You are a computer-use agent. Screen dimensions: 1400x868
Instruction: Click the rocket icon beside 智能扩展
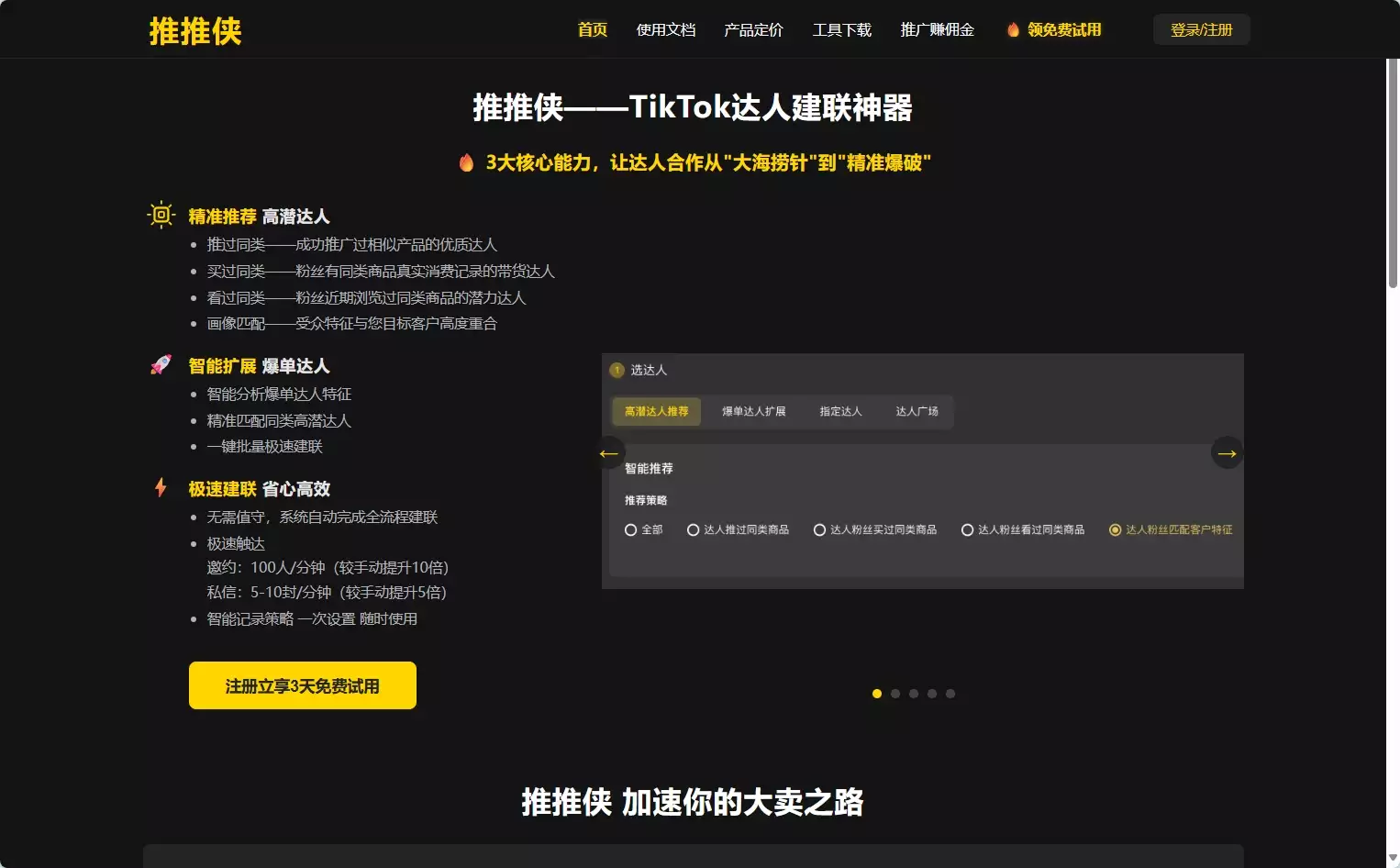pyautogui.click(x=161, y=365)
